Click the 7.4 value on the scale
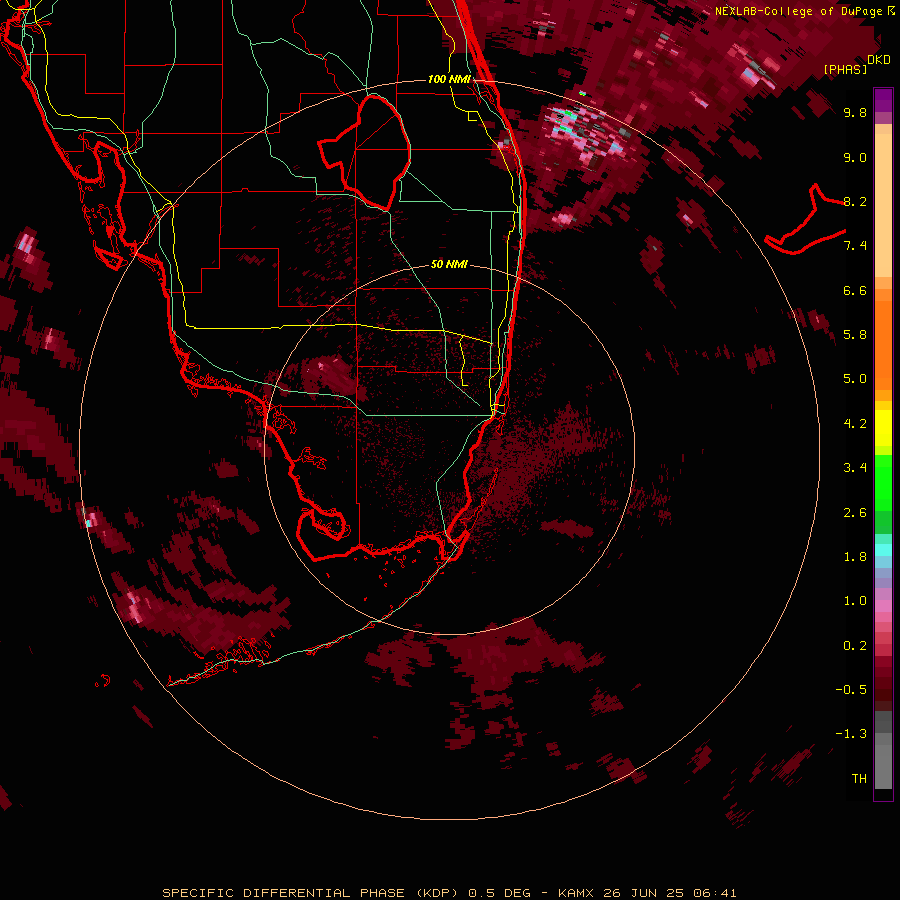 855,246
